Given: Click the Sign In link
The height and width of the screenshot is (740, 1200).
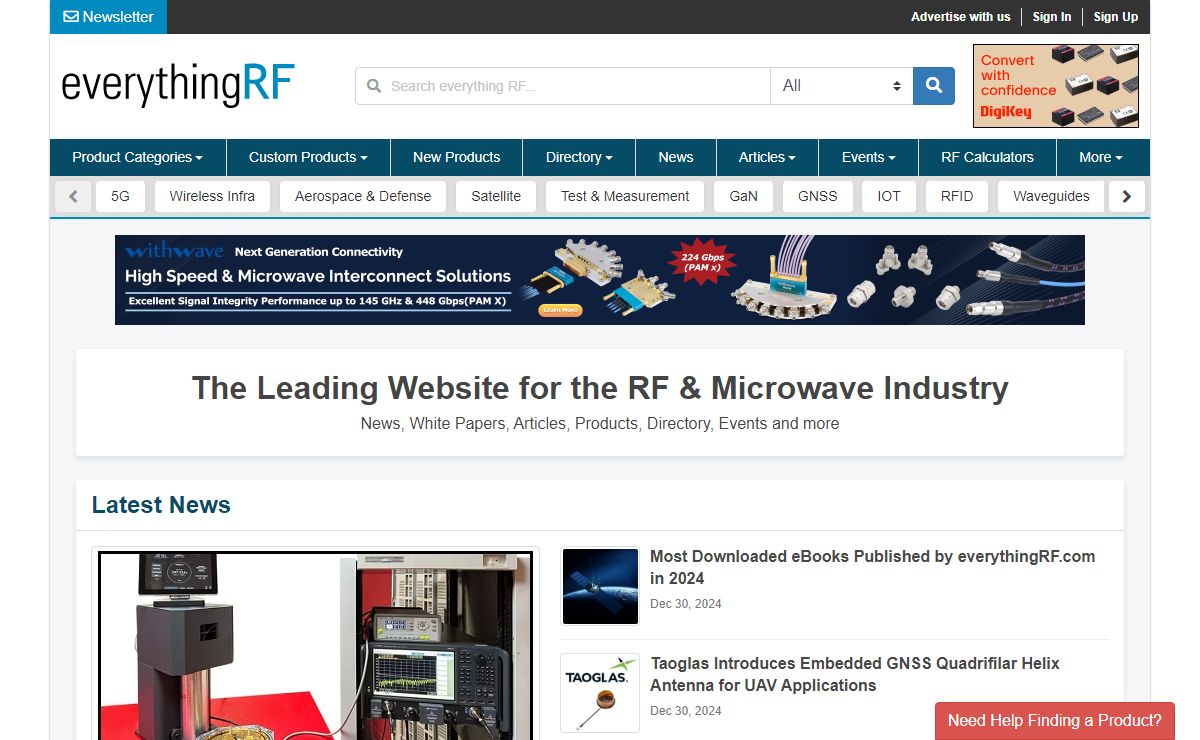Looking at the screenshot, I should (1052, 17).
